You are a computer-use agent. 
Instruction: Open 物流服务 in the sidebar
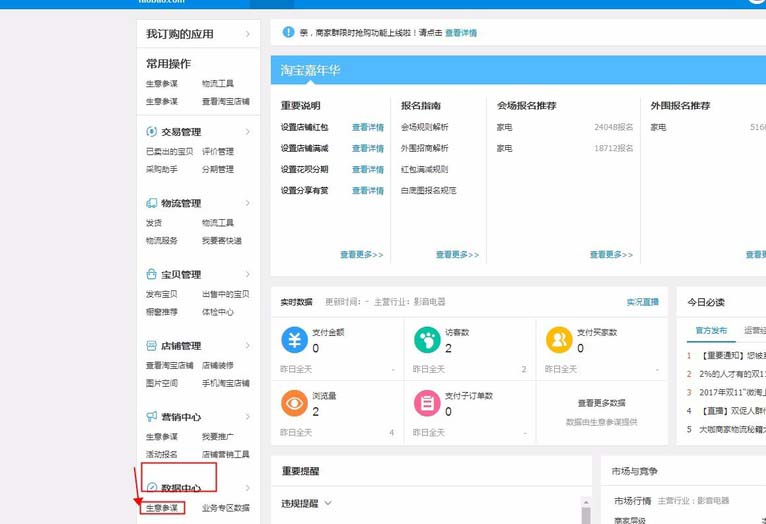(x=162, y=241)
